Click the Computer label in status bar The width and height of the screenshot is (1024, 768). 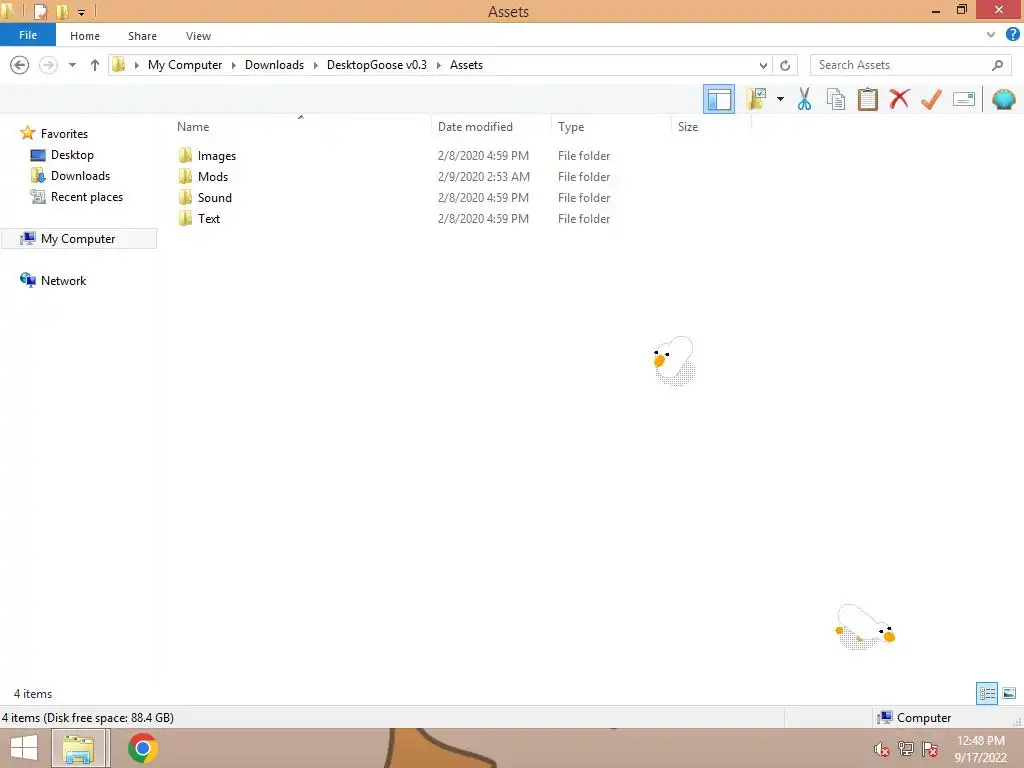pyautogui.click(x=923, y=717)
